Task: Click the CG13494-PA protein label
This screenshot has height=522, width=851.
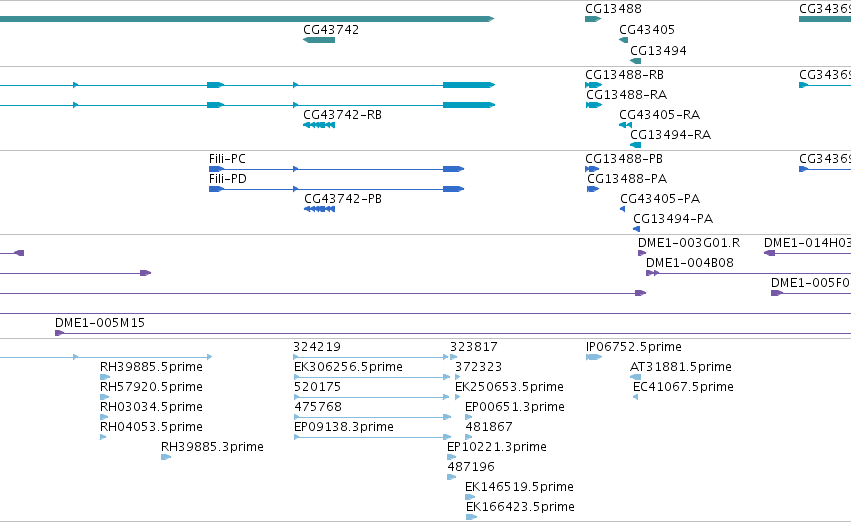Action: (x=673, y=219)
